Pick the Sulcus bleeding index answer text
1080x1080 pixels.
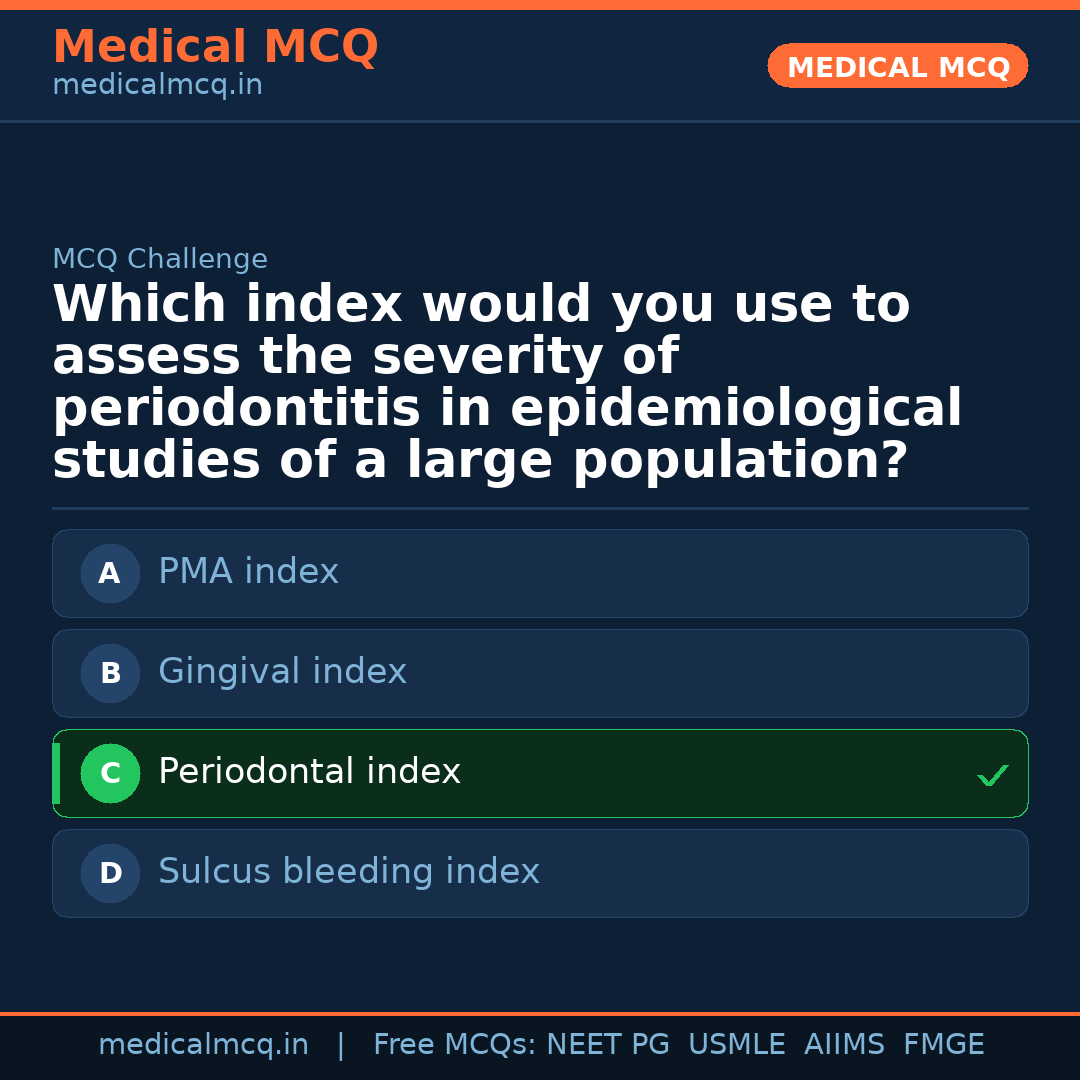[348, 872]
